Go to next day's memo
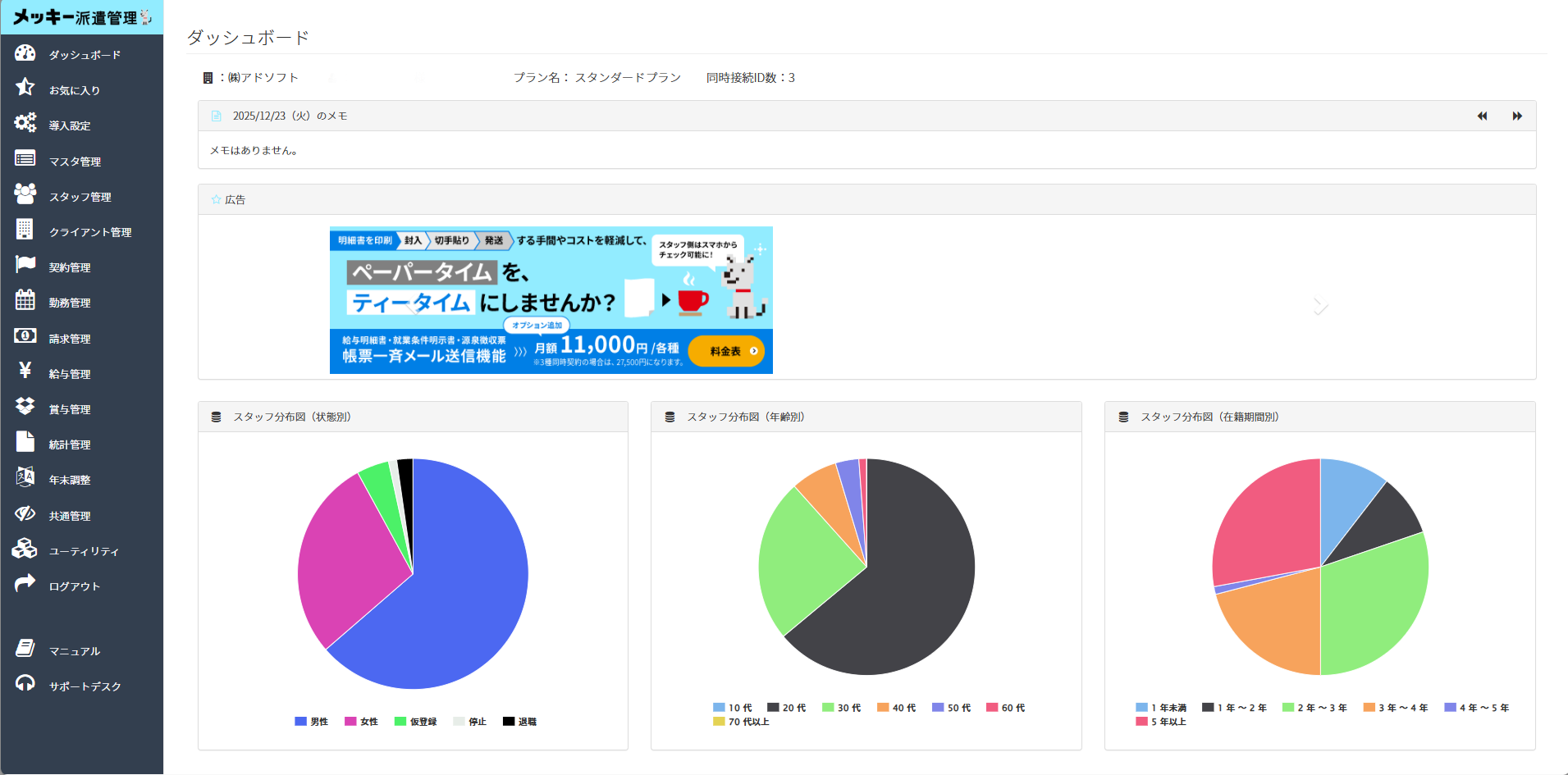 click(1517, 116)
